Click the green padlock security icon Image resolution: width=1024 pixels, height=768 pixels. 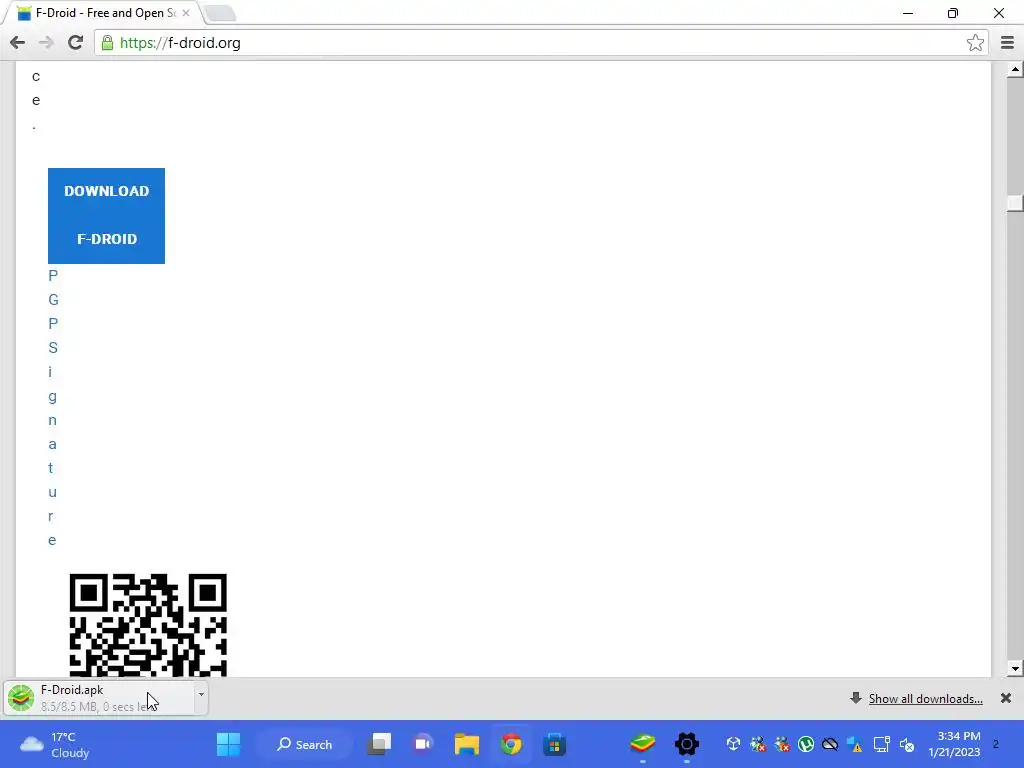(x=107, y=43)
